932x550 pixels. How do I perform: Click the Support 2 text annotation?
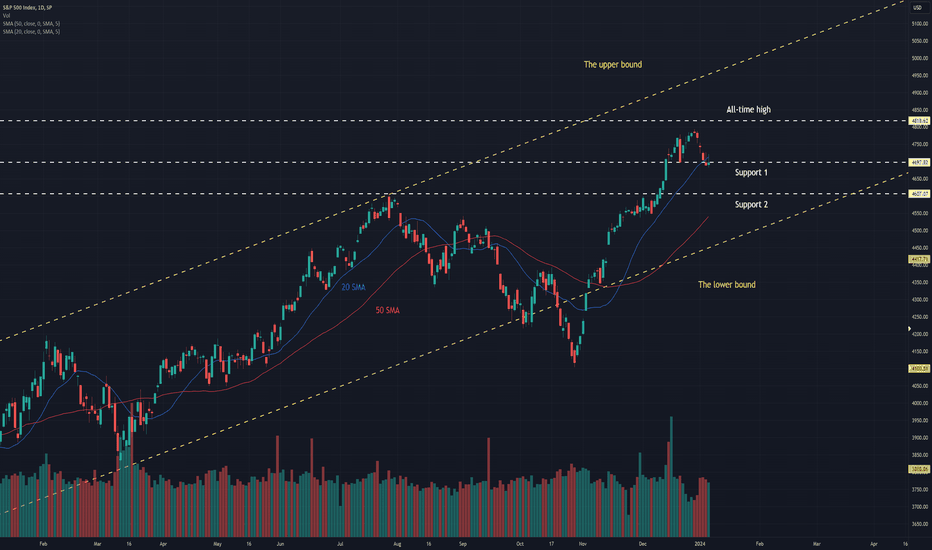[751, 205]
